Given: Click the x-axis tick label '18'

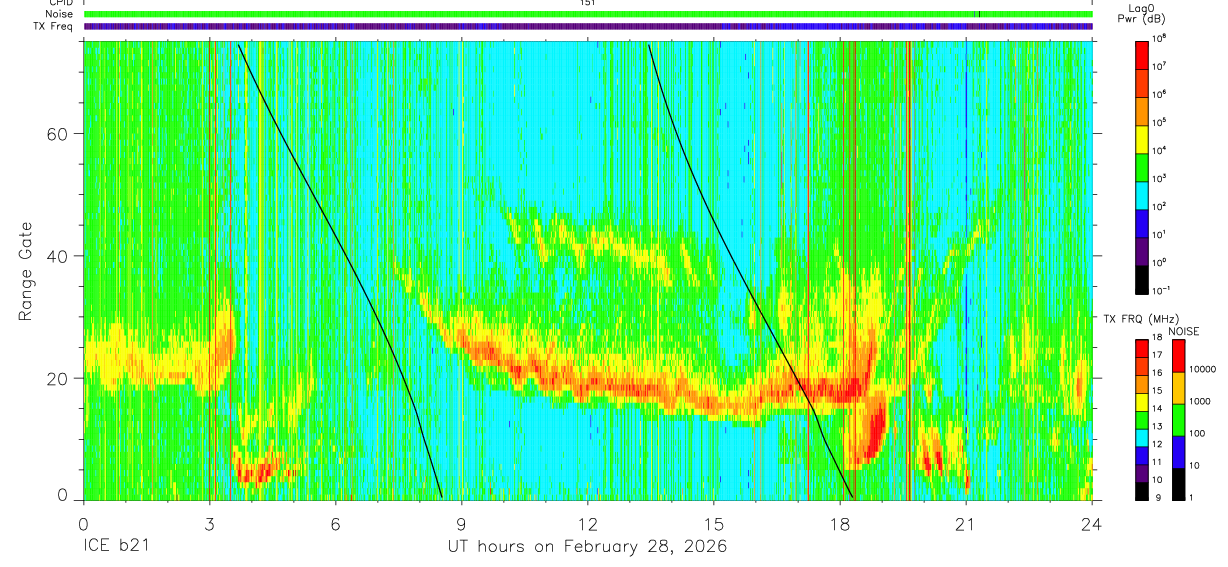Looking at the screenshot, I should click(x=840, y=524).
